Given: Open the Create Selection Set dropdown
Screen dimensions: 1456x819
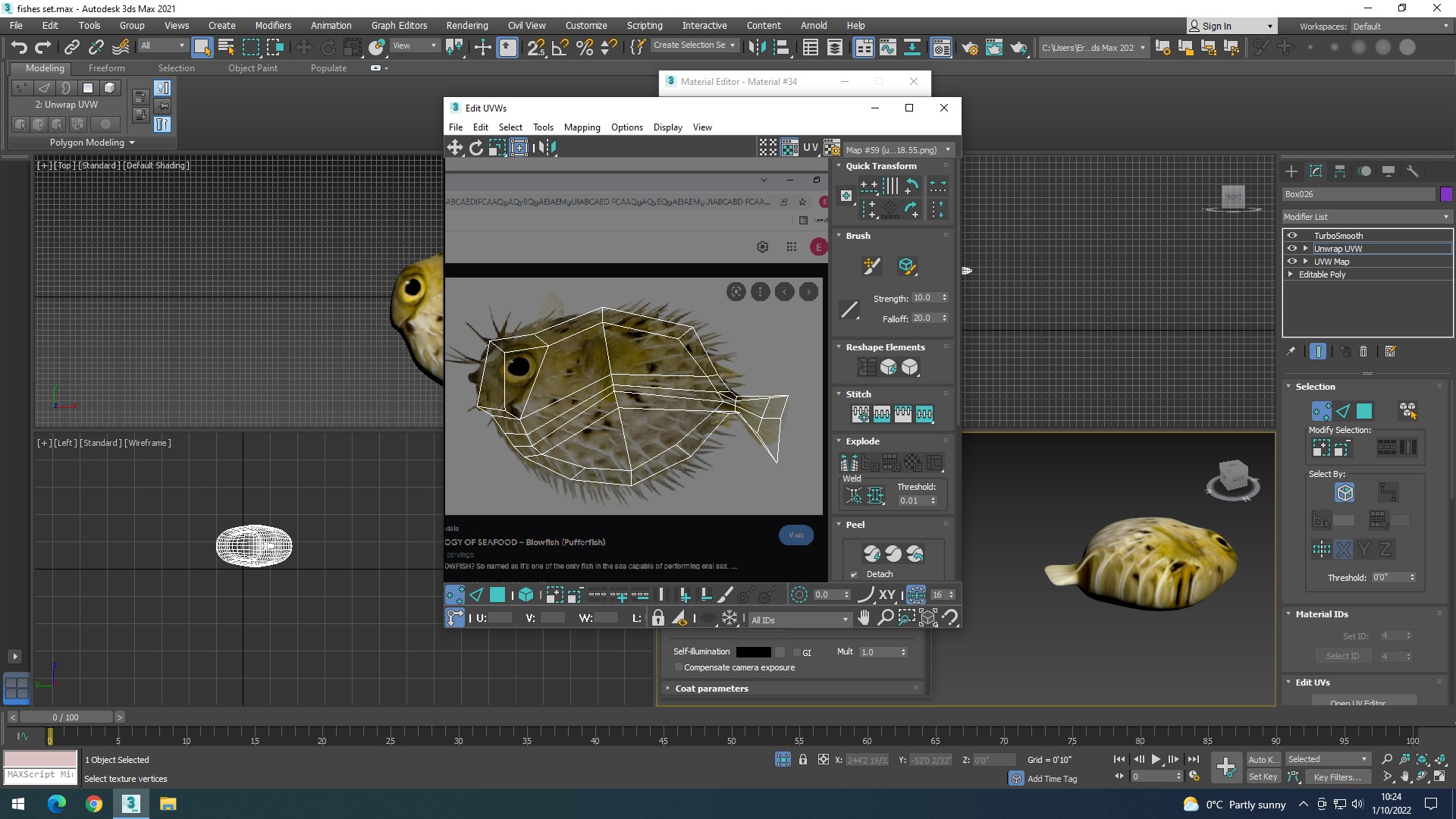Looking at the screenshot, I should pyautogui.click(x=695, y=45).
